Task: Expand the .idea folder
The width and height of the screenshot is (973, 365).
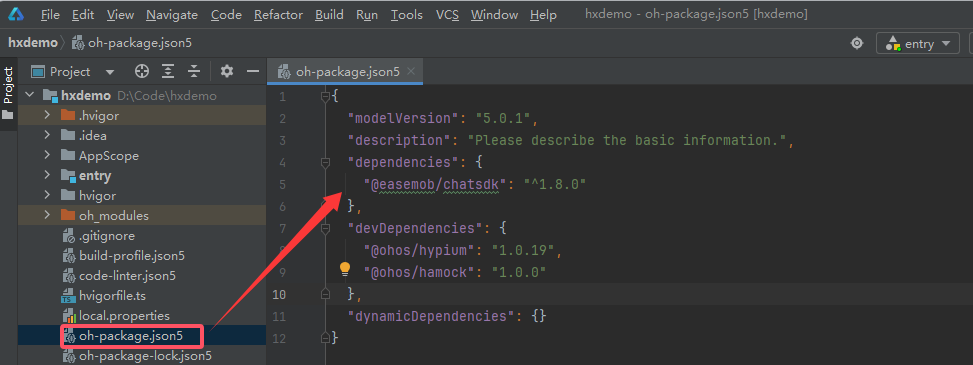Action: [47, 135]
